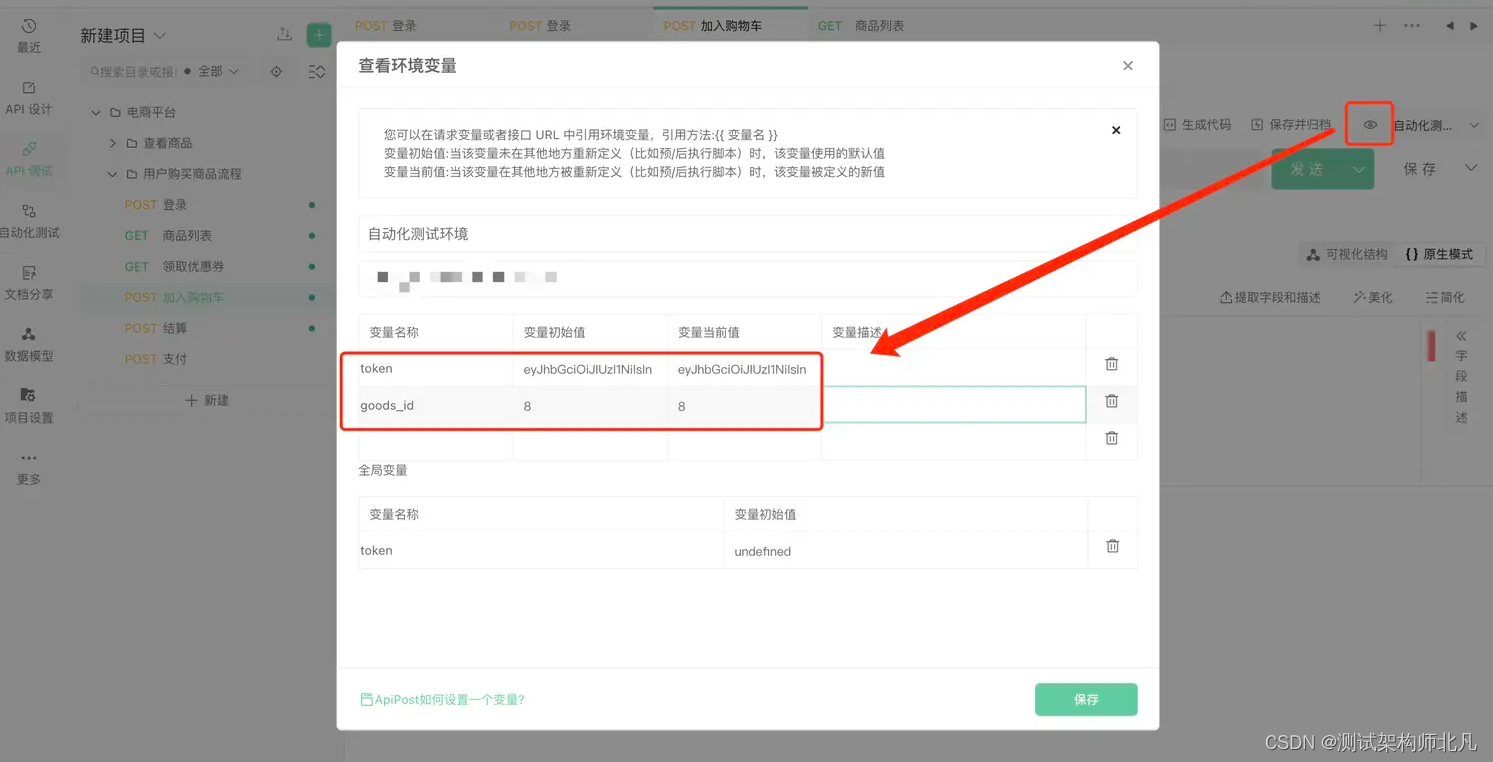Open the 自动化测... environment dropdown

point(1435,125)
